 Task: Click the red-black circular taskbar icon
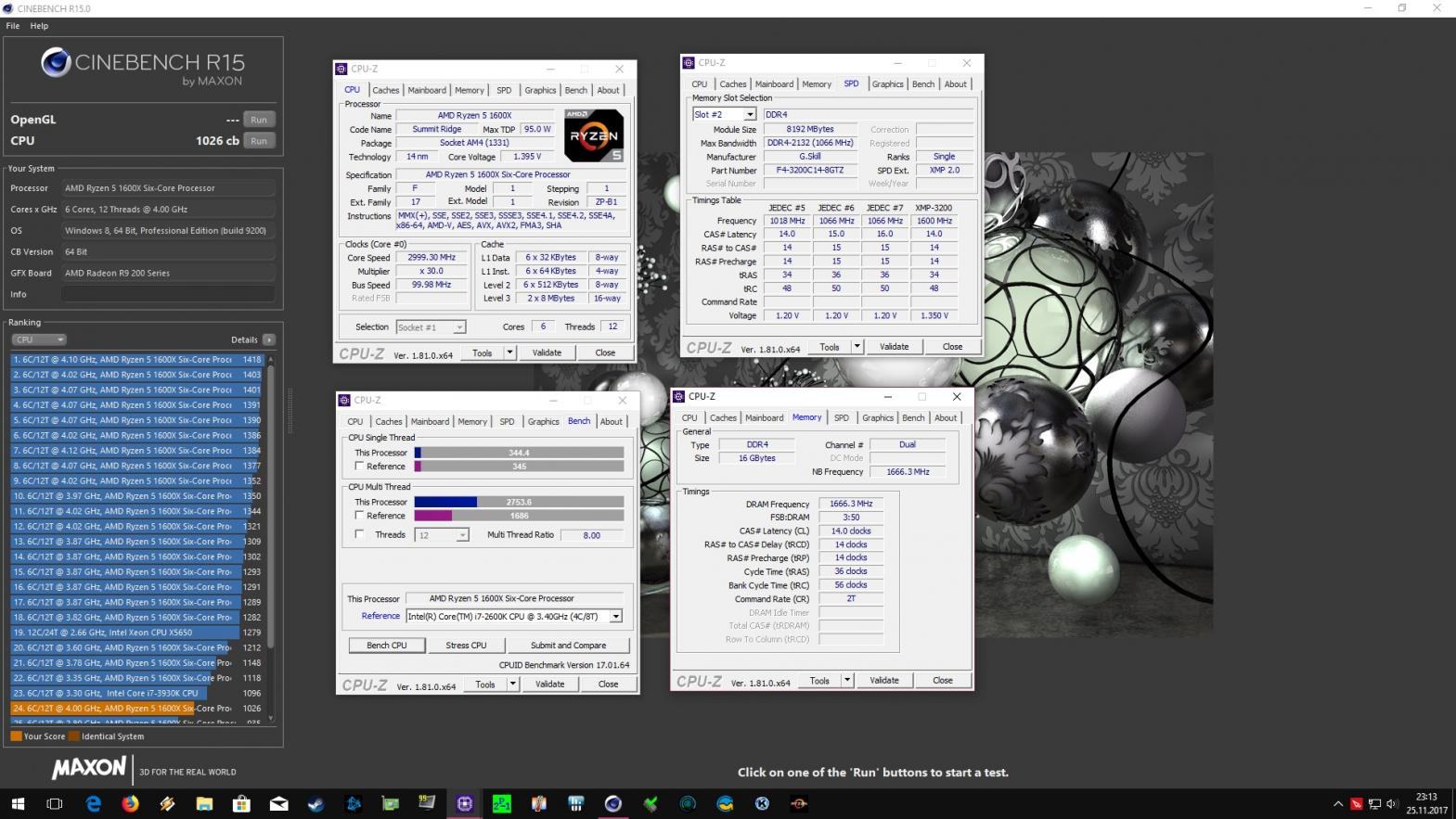(799, 804)
